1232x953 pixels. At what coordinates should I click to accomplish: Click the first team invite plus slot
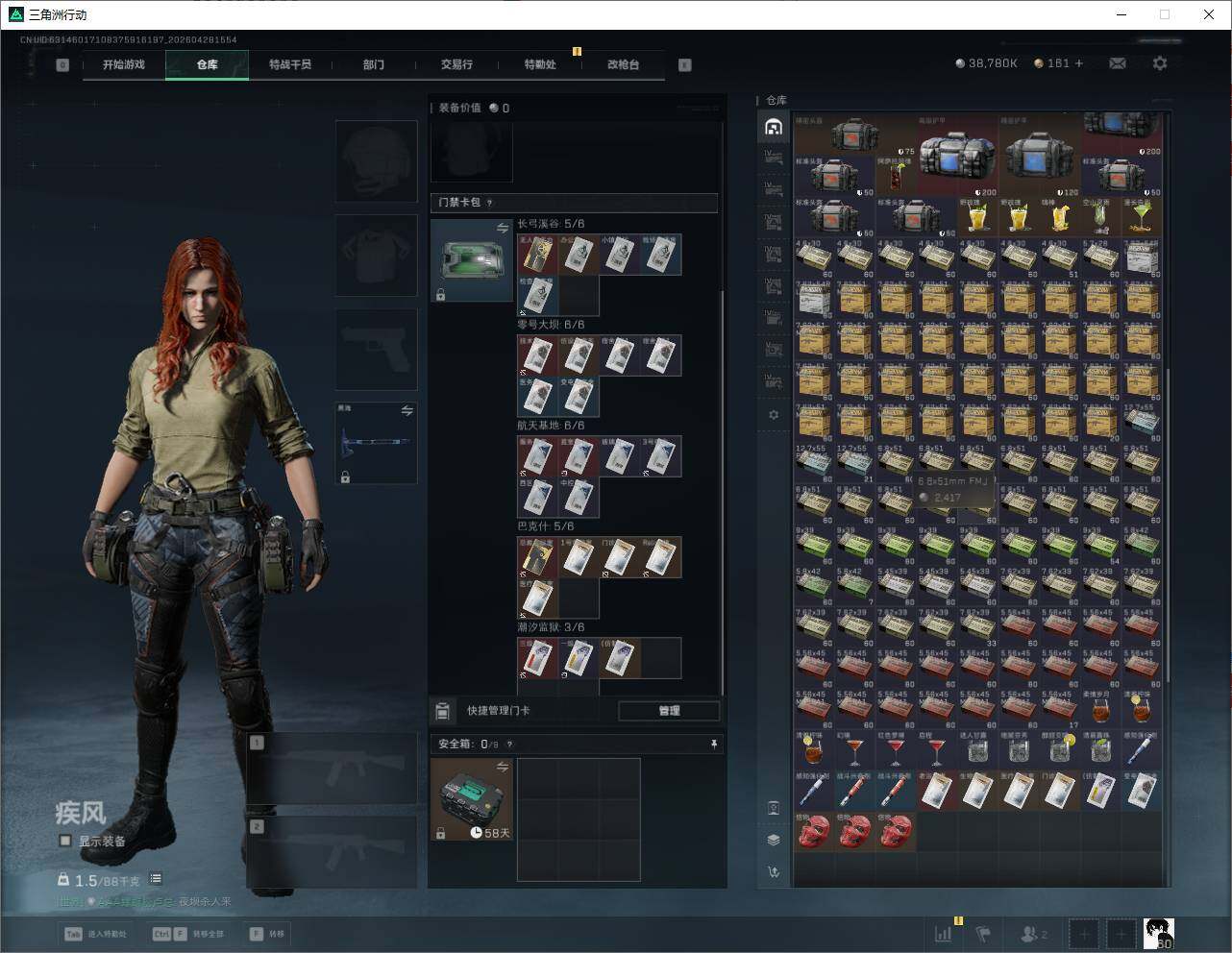pos(1084,934)
